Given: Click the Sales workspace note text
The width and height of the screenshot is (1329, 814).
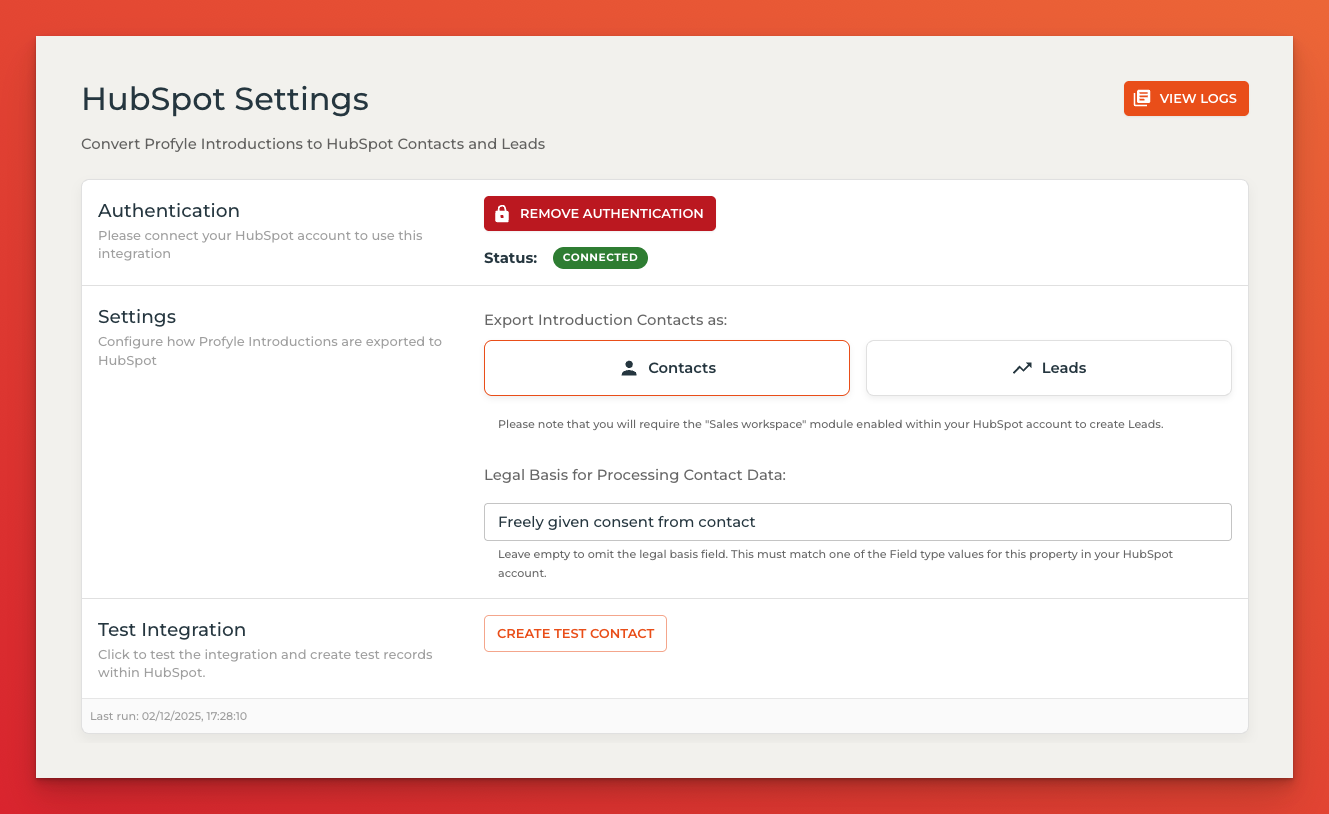Looking at the screenshot, I should tap(830, 424).
